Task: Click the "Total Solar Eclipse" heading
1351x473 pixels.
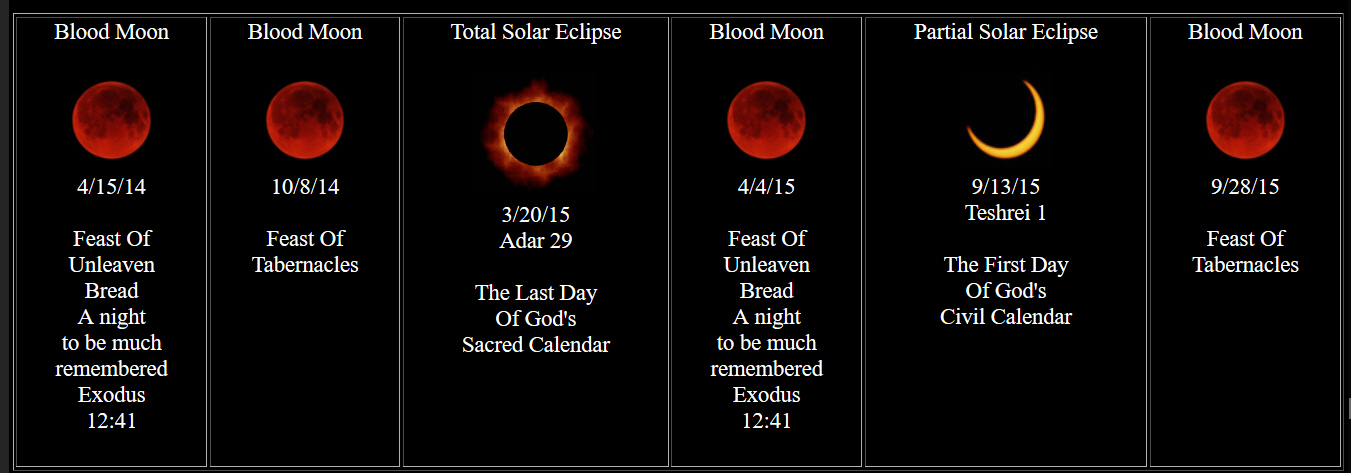Action: (x=536, y=32)
